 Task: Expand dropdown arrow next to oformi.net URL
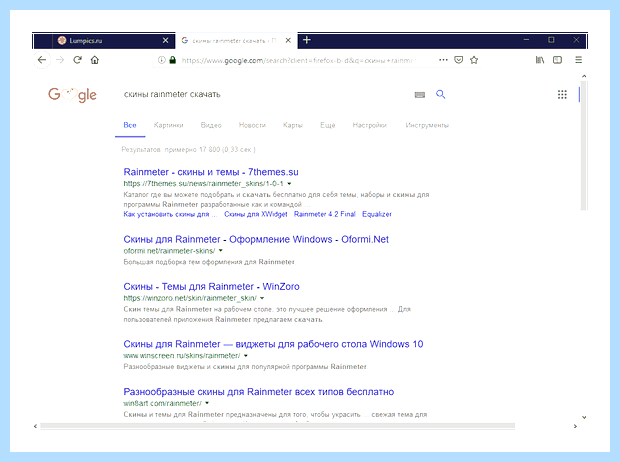point(221,250)
